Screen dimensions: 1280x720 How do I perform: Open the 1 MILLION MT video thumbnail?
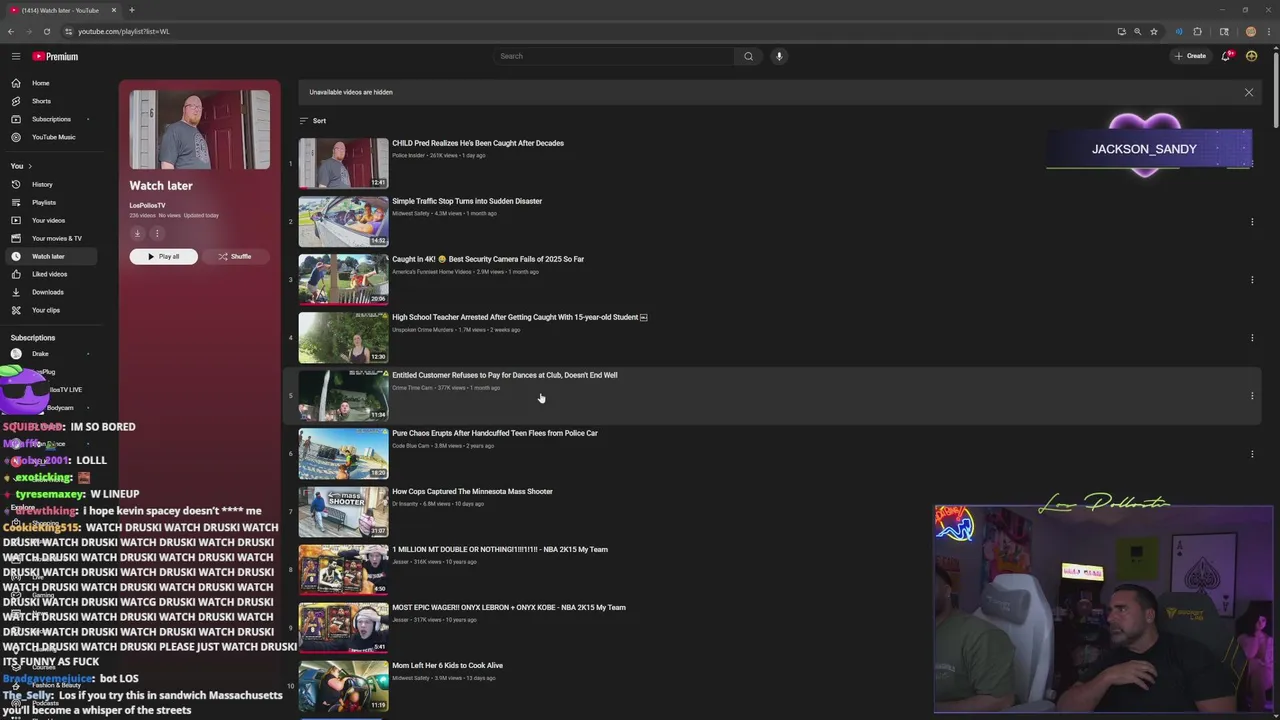[x=343, y=569]
